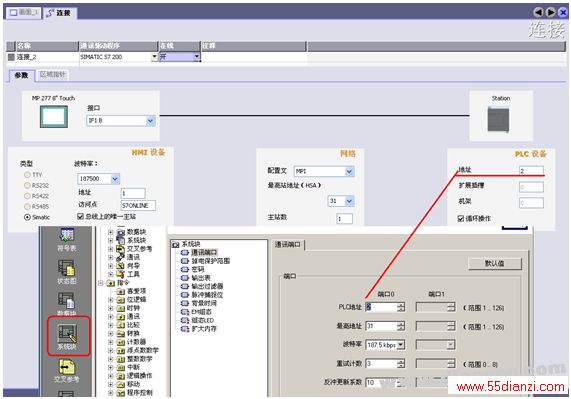Select the RS422 type radio button
571x399 pixels.
[27, 196]
